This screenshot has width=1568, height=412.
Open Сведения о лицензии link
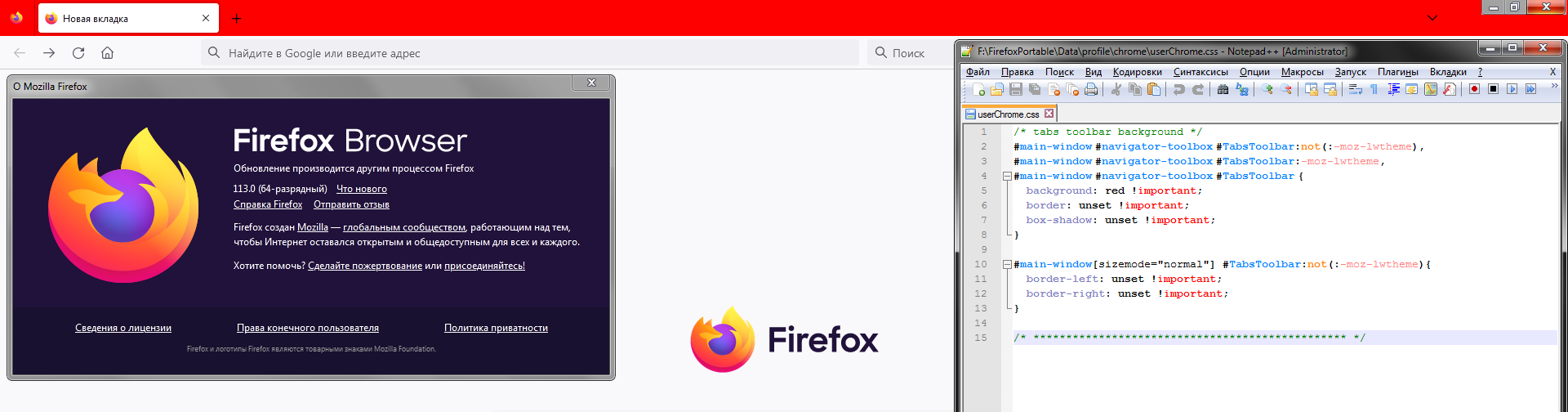tap(123, 328)
